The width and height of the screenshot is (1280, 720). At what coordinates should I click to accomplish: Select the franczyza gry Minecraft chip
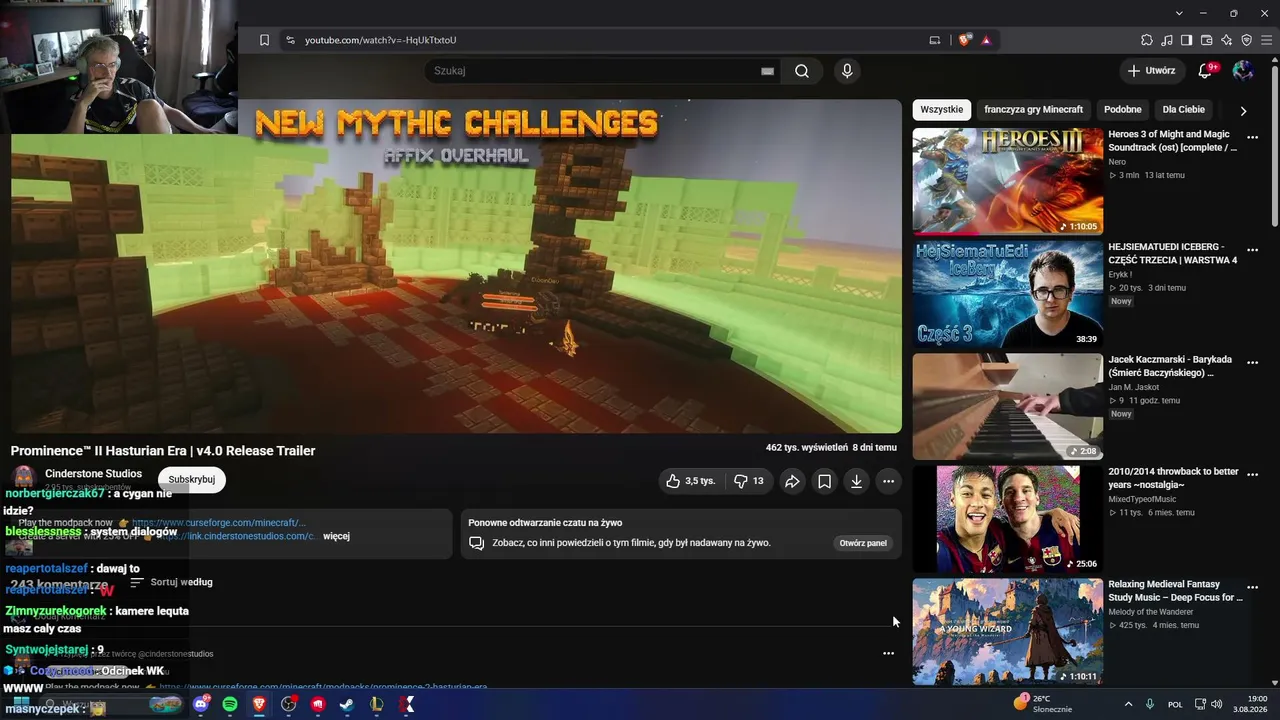(x=1033, y=110)
